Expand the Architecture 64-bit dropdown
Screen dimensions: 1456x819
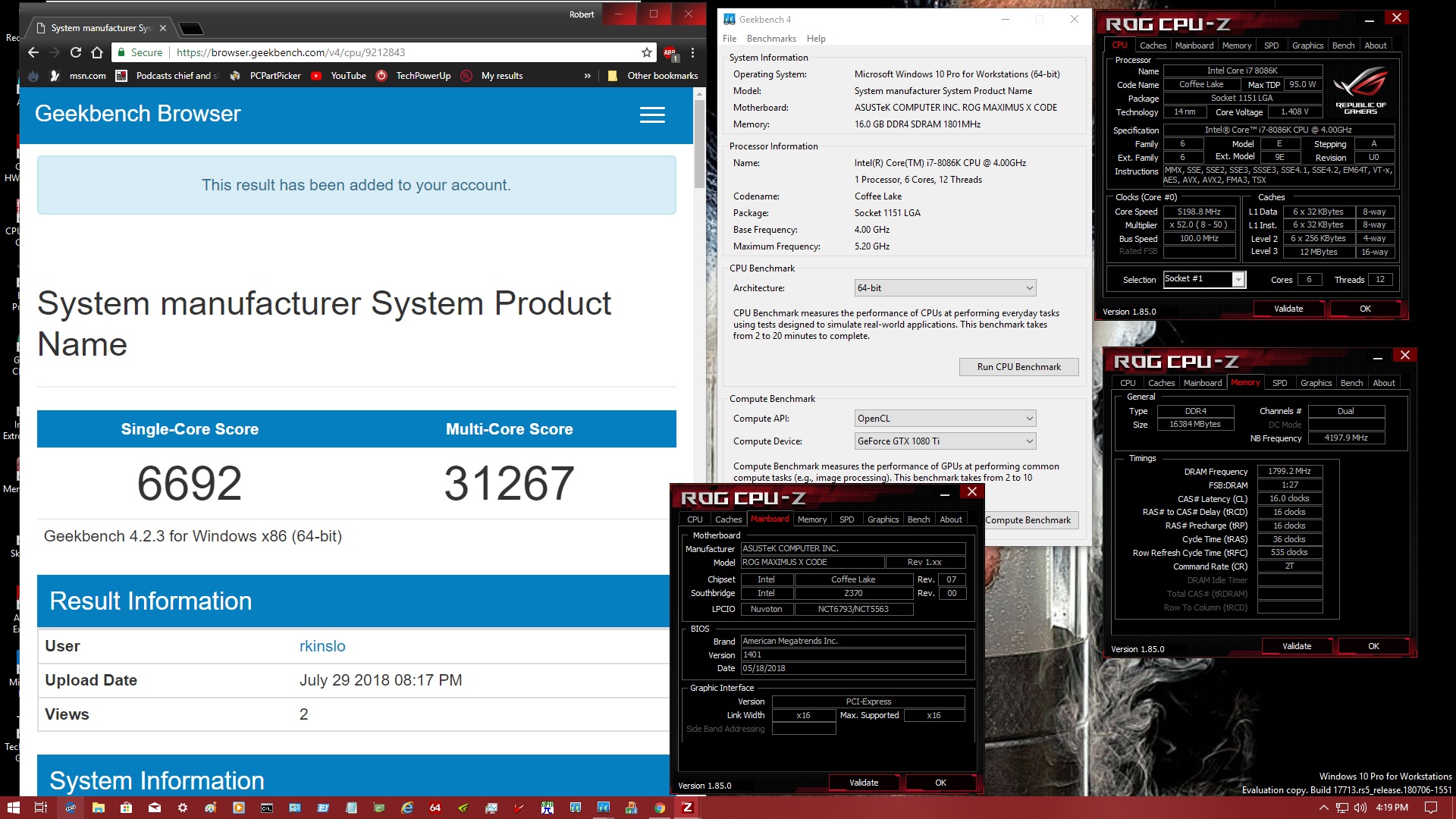945,288
